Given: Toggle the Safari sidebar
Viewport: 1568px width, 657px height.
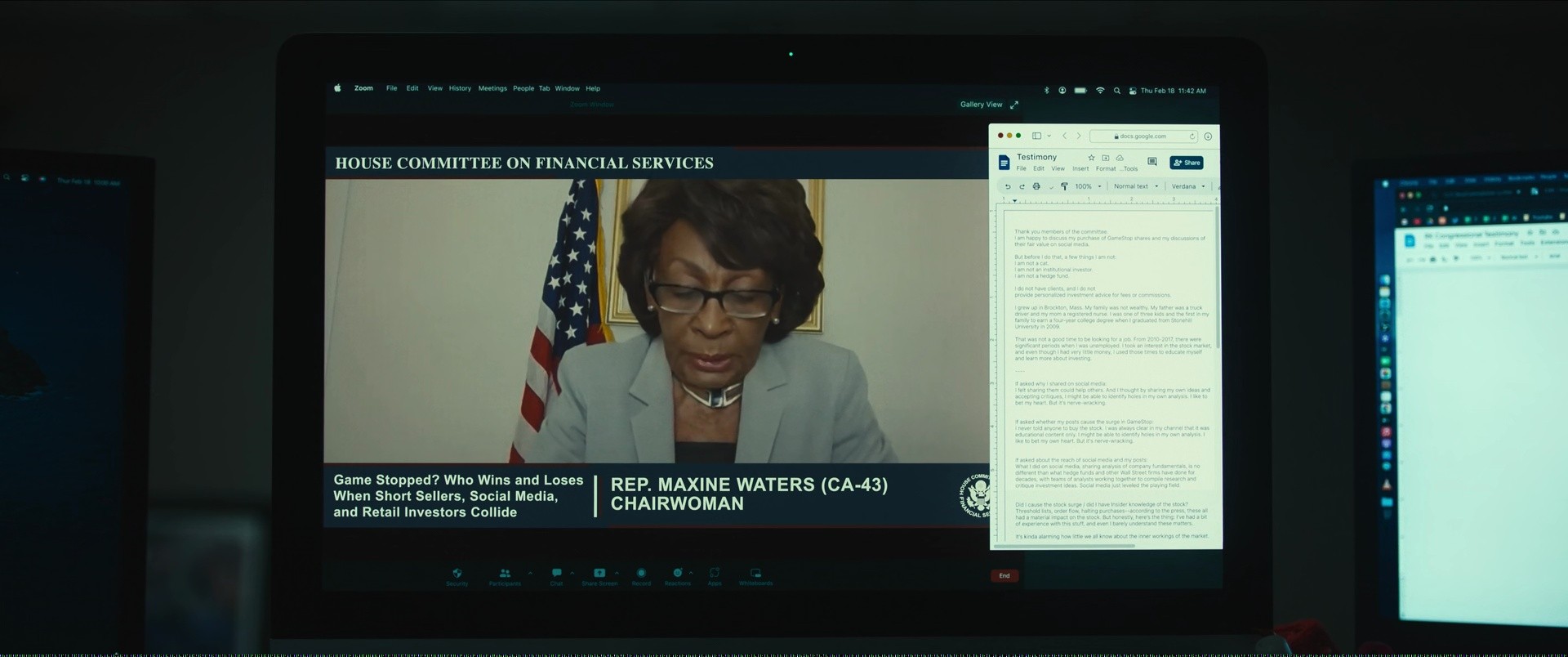Looking at the screenshot, I should coord(1036,136).
